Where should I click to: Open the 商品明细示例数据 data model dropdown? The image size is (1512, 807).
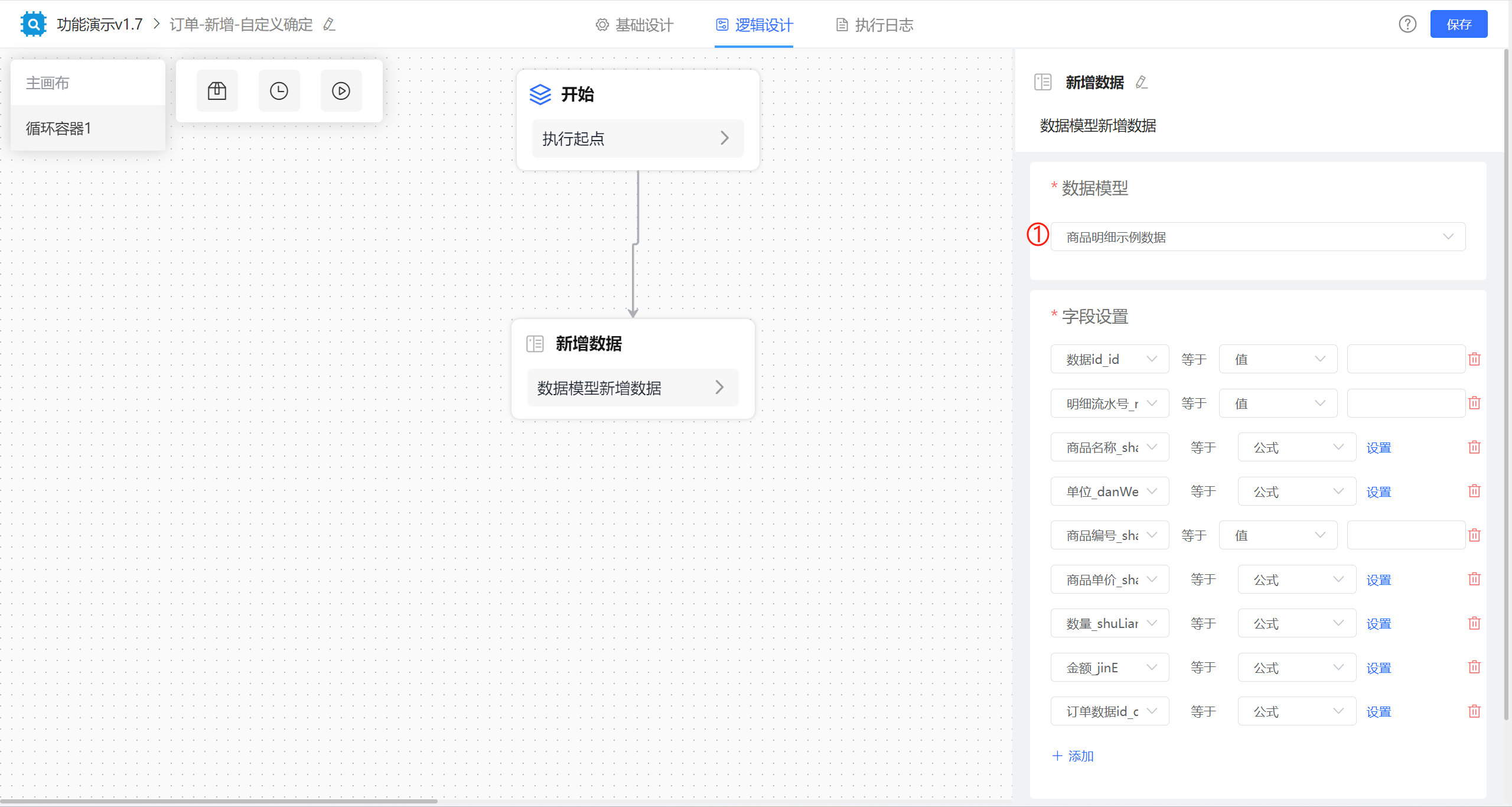tap(1258, 237)
